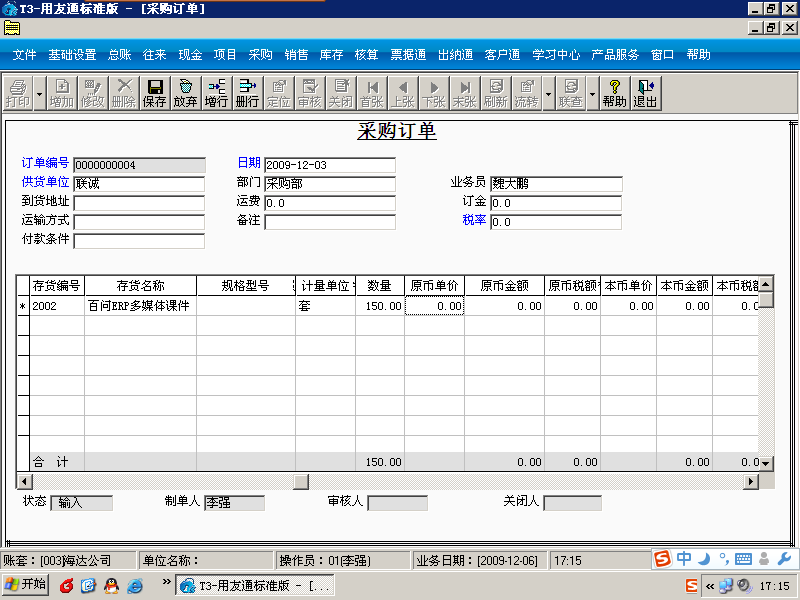
Task: Click the 供货单位 field containing 联诚
Action: coord(139,184)
